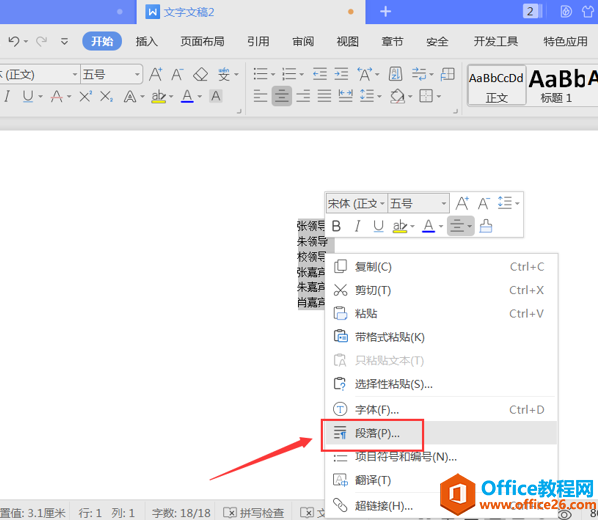Choose 选择性粘贴(S)... from context menu
The image size is (603, 522).
pyautogui.click(x=441, y=384)
